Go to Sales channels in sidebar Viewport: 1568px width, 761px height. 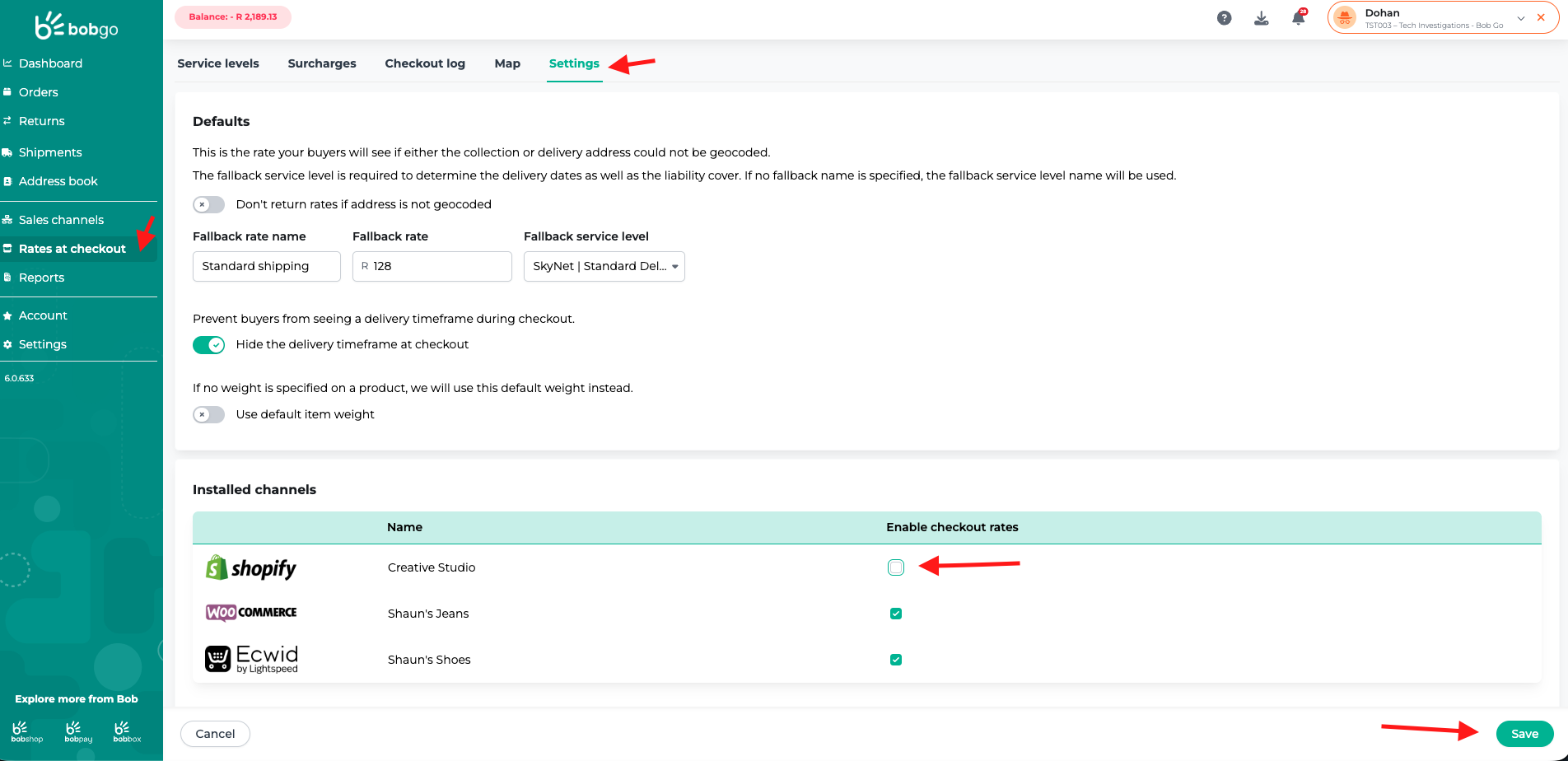click(61, 220)
